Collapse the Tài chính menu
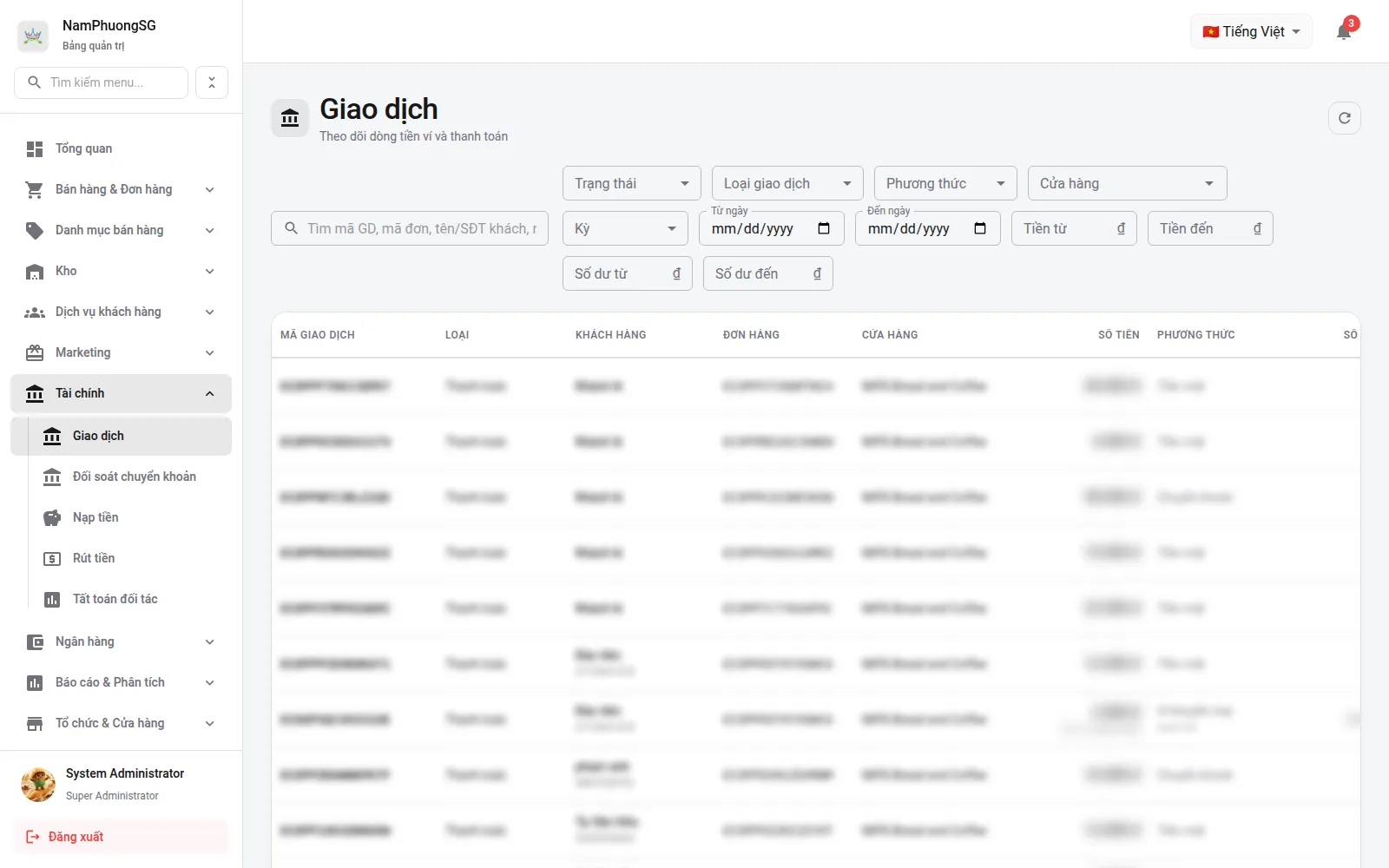The width and height of the screenshot is (1389, 868). pos(121,393)
